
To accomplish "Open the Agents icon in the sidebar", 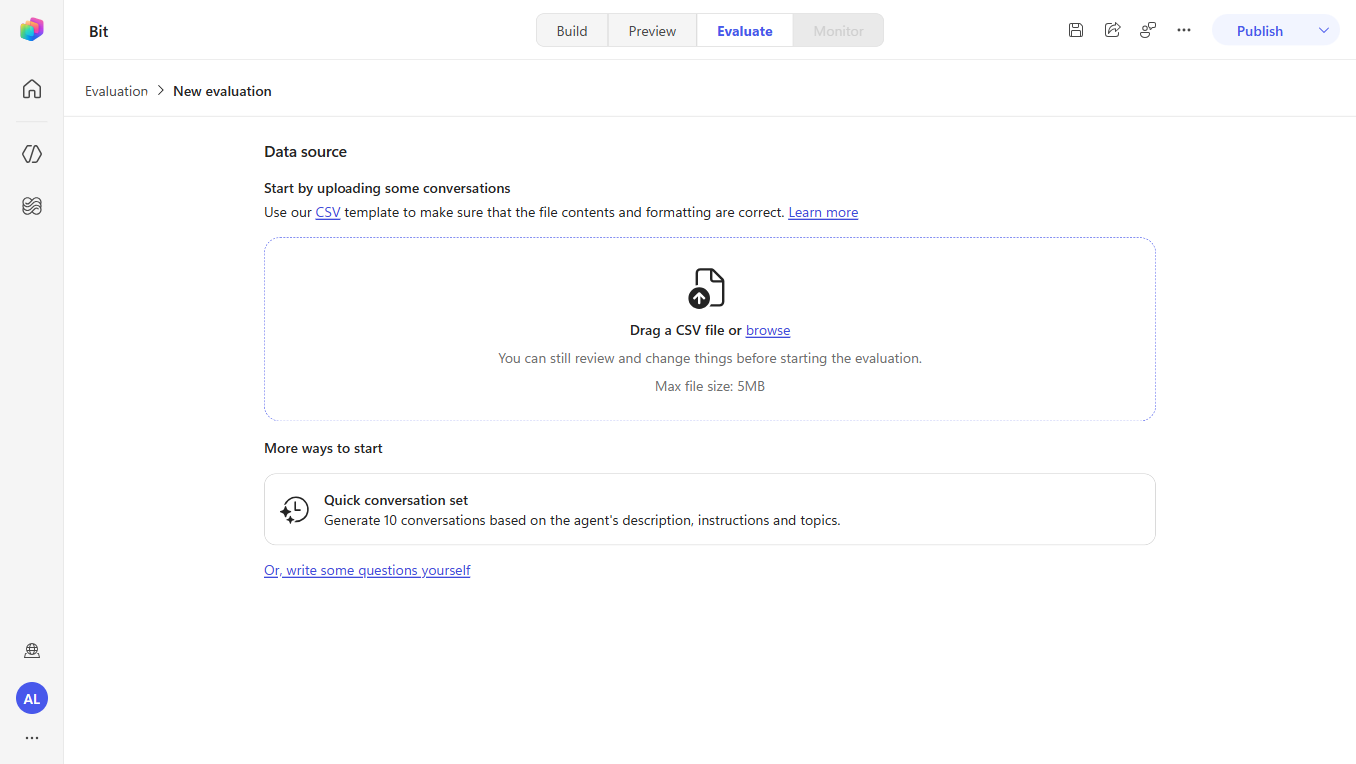I will 32,154.
